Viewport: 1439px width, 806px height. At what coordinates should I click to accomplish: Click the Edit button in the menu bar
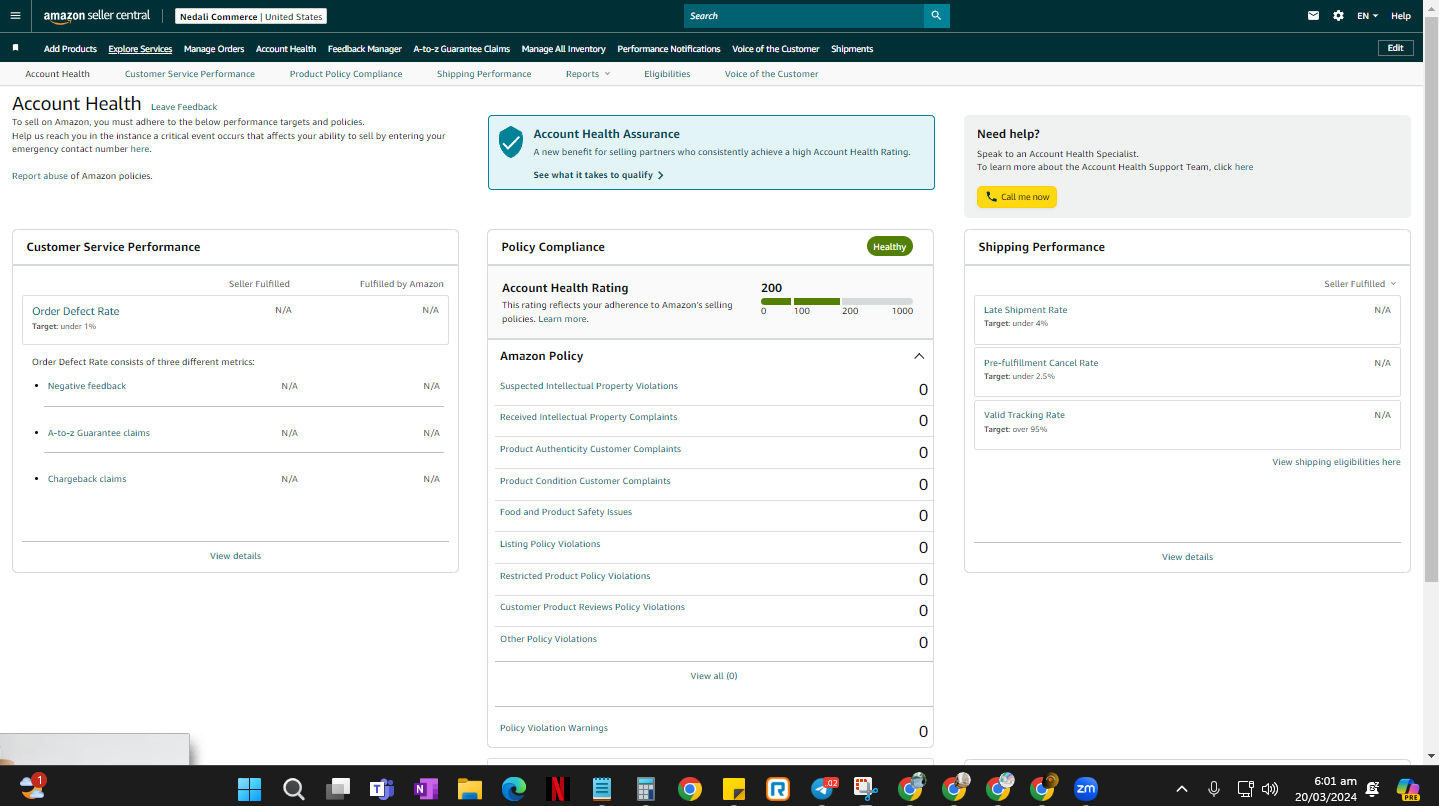coord(1396,48)
